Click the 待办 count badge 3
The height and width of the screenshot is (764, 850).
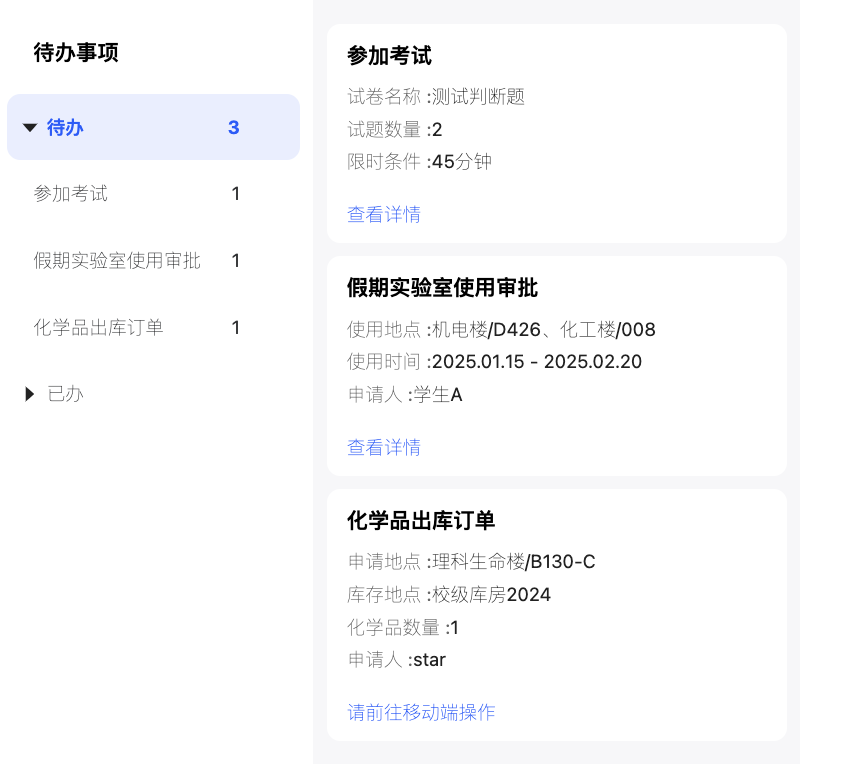(234, 128)
